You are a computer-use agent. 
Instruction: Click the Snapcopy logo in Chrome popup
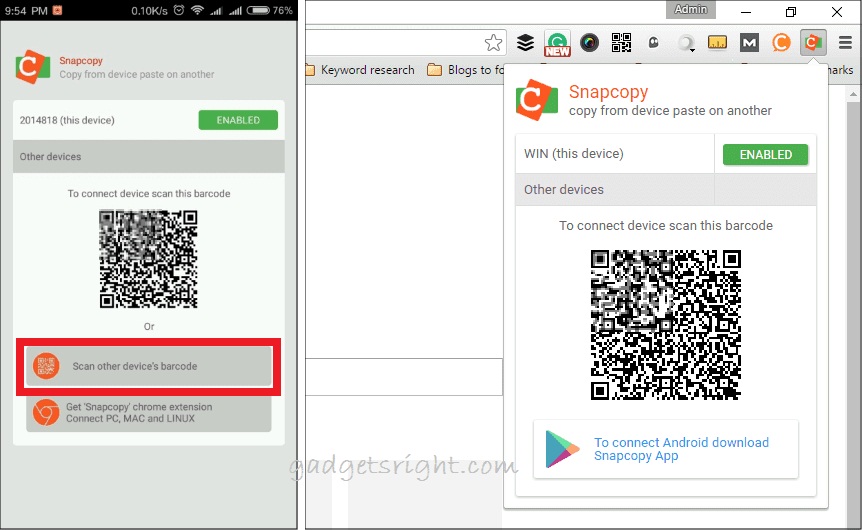click(536, 100)
